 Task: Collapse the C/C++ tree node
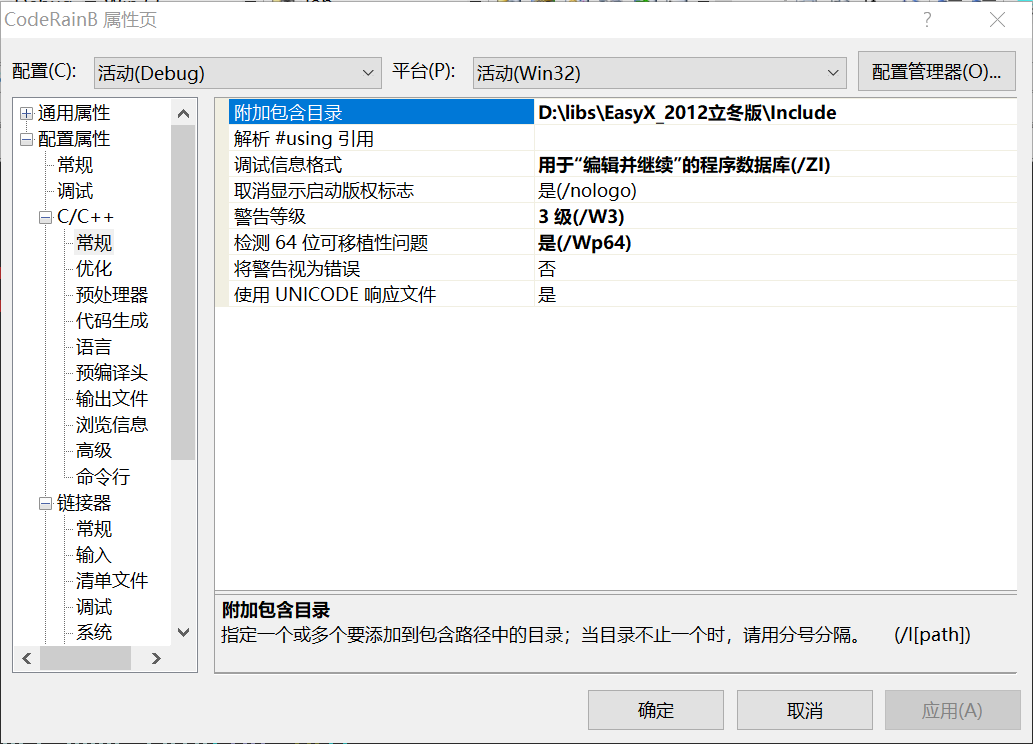click(45, 217)
